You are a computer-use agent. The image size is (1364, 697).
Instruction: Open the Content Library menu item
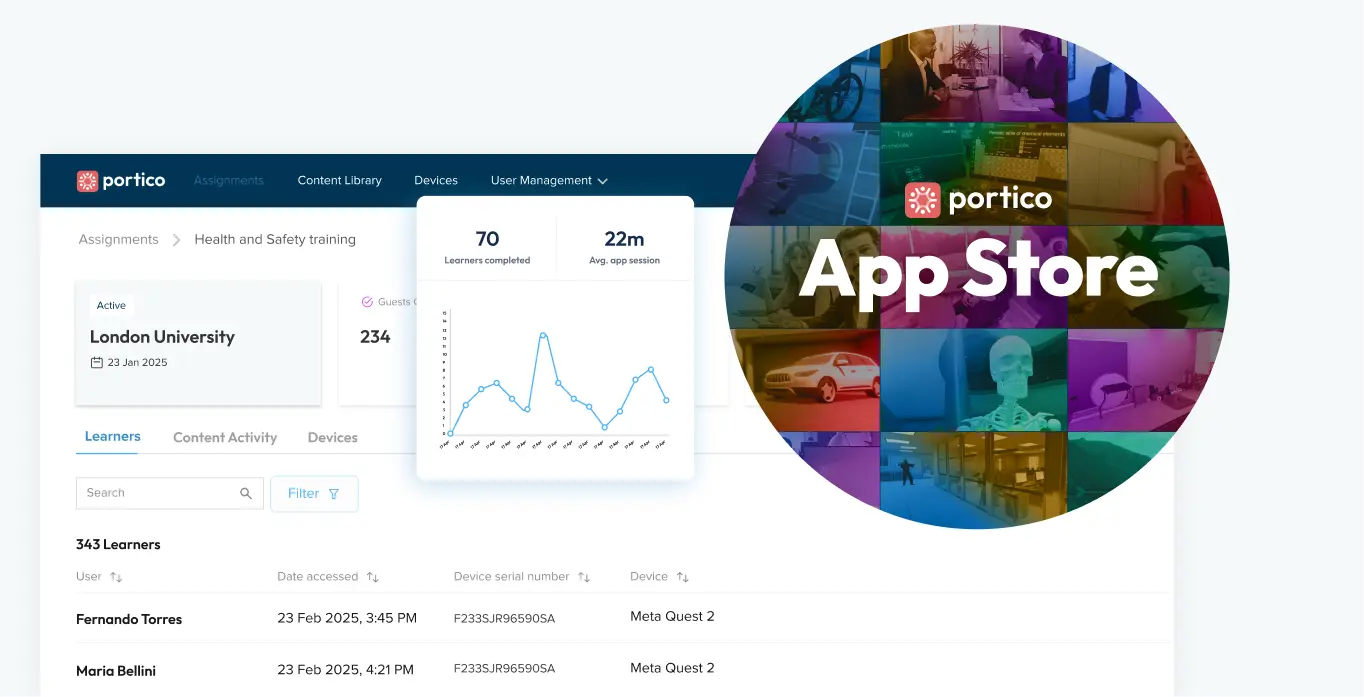(x=339, y=180)
